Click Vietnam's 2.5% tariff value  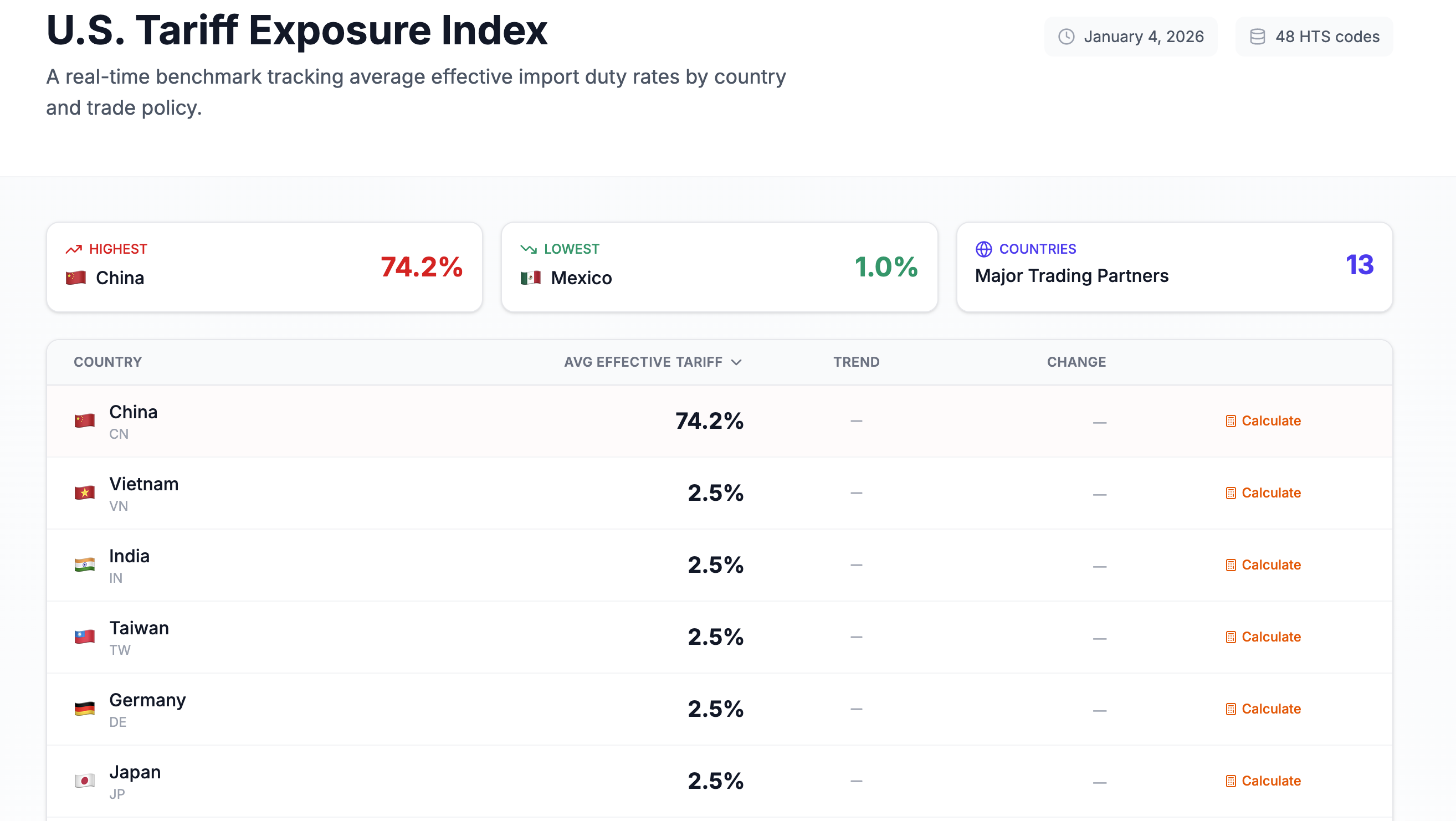716,493
